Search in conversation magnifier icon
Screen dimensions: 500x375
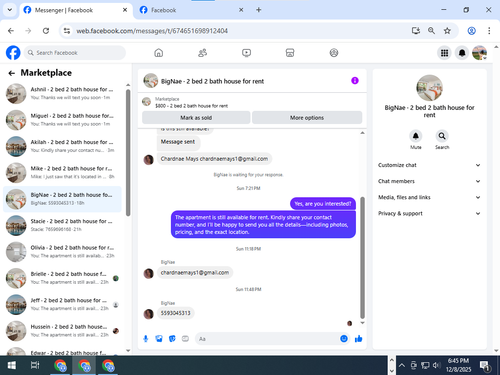[x=442, y=136]
